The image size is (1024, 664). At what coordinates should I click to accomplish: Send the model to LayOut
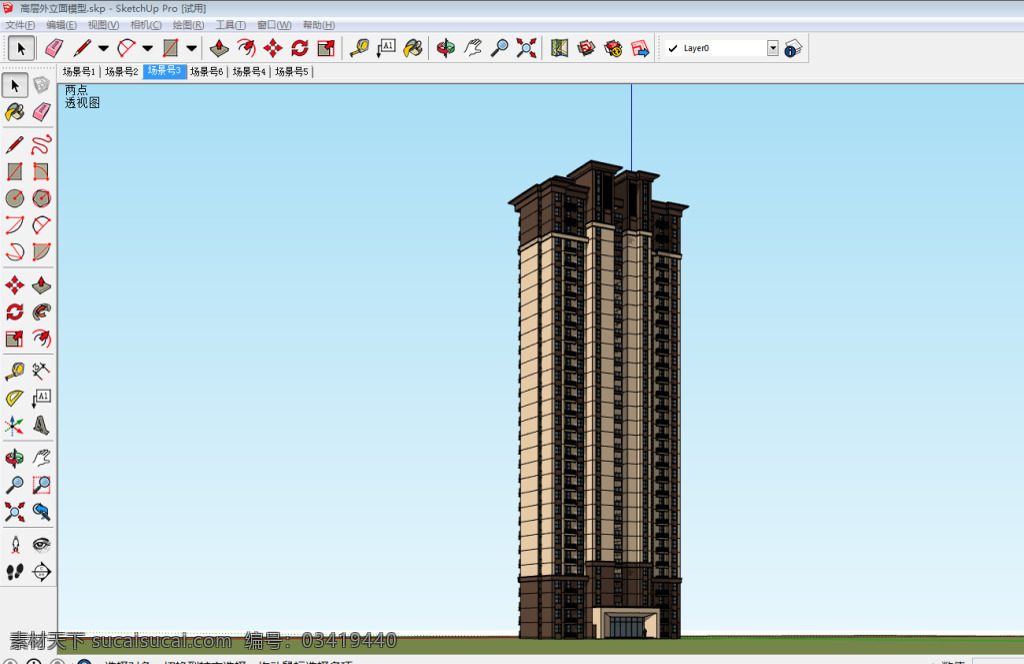640,48
